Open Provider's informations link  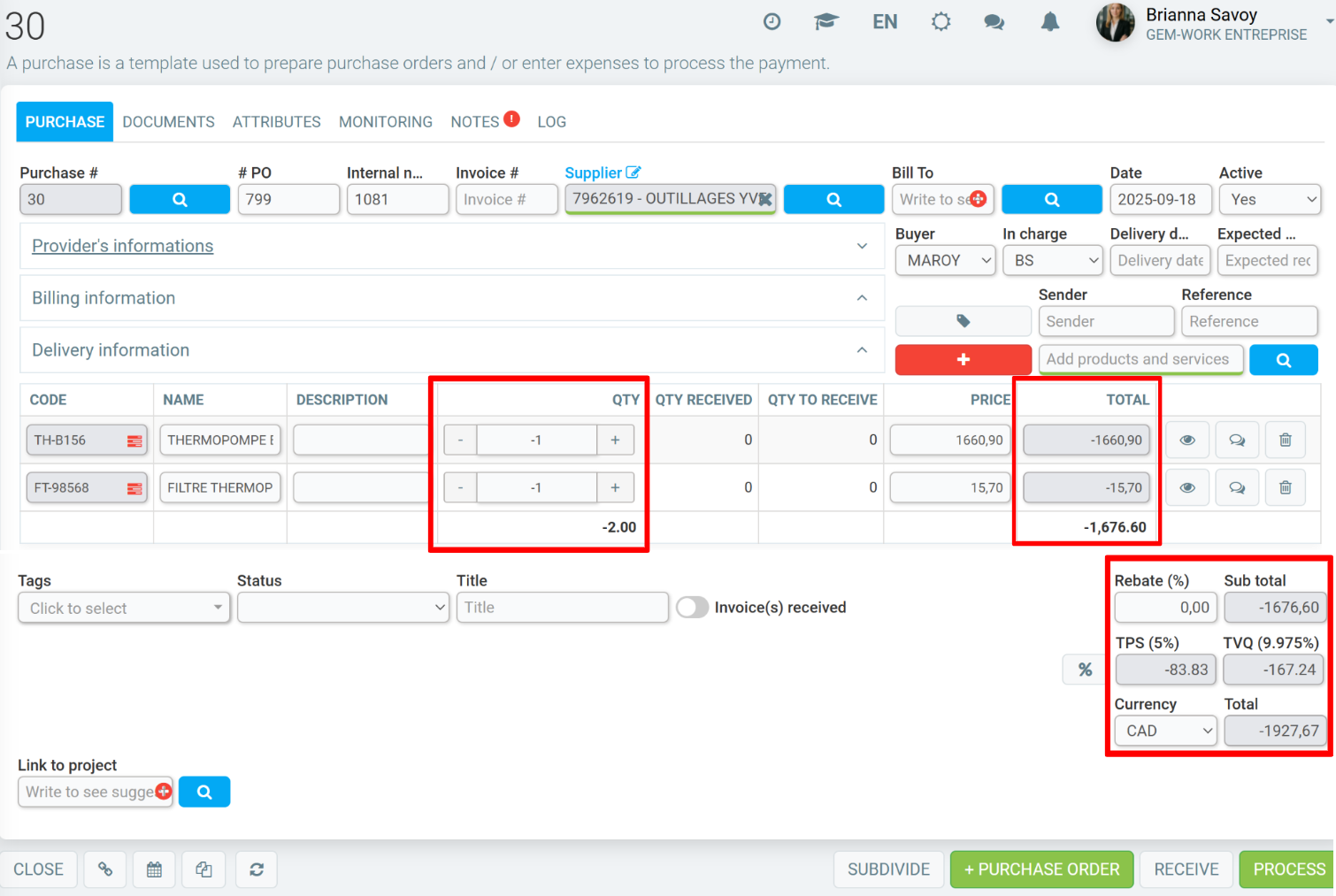pos(123,246)
